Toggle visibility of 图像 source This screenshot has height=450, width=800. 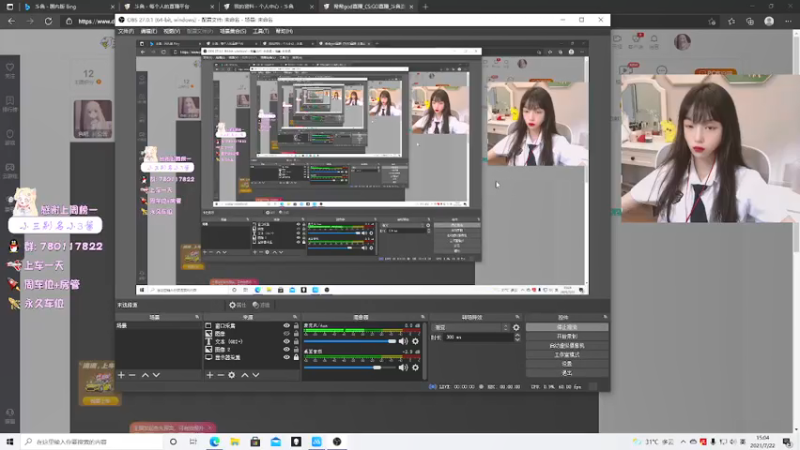pyautogui.click(x=286, y=333)
